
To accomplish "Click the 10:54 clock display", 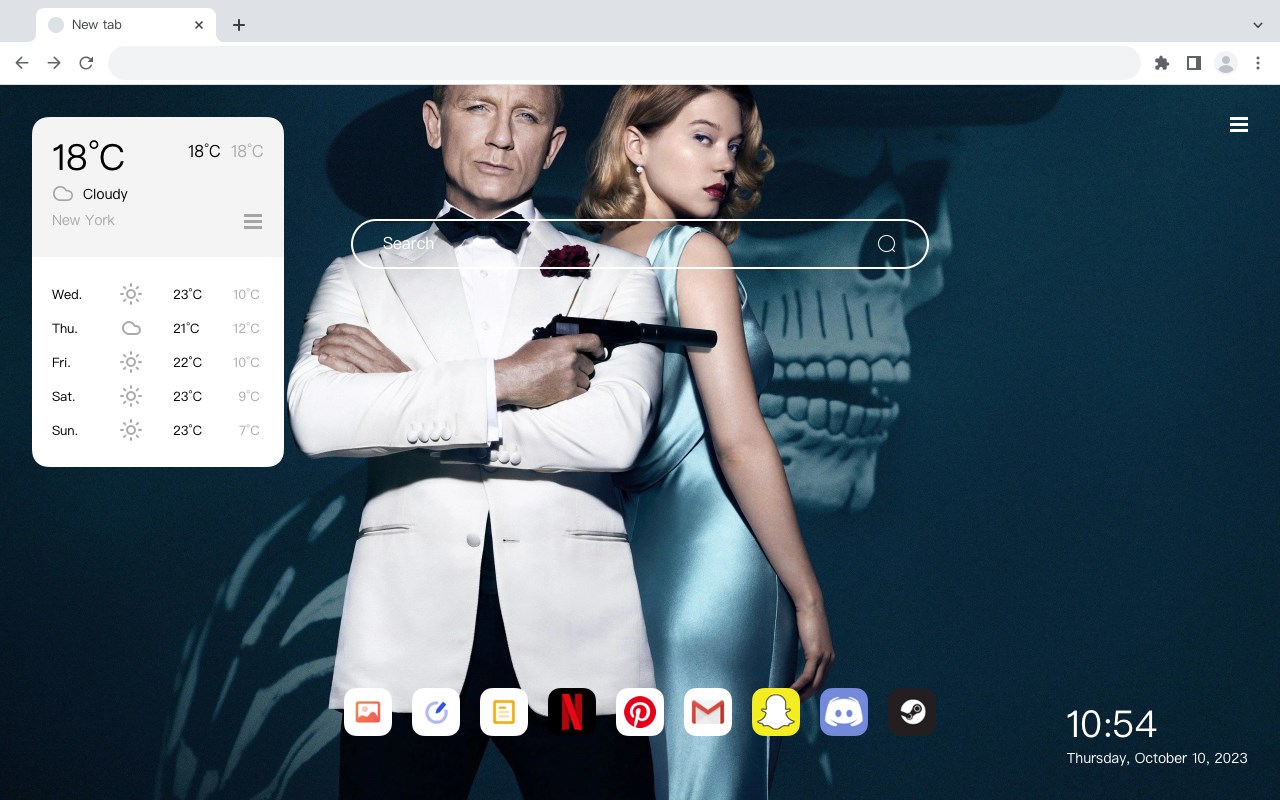I will (1111, 724).
